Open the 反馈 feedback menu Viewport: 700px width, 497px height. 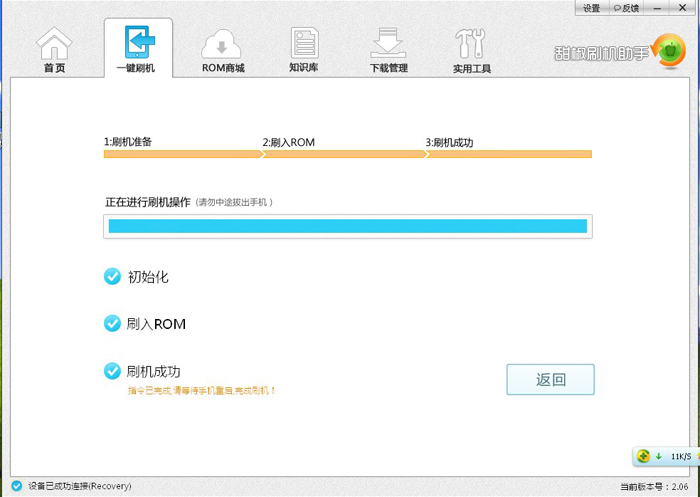point(626,8)
